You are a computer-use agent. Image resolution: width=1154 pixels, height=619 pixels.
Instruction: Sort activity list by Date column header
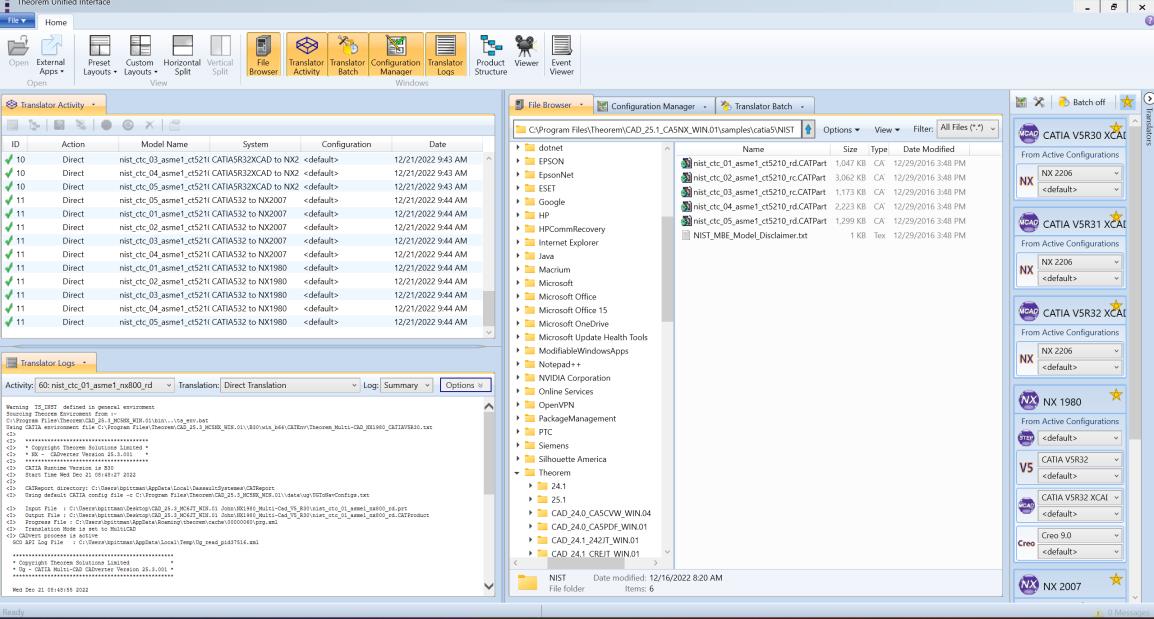(437, 144)
